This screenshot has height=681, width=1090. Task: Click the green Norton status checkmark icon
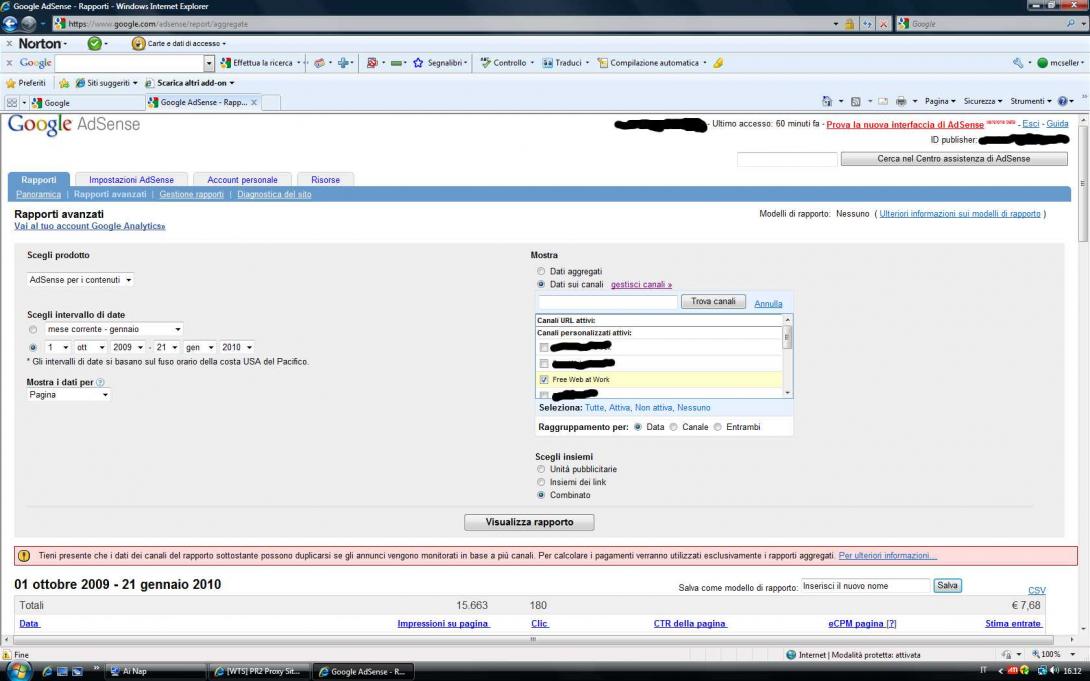(x=94, y=43)
